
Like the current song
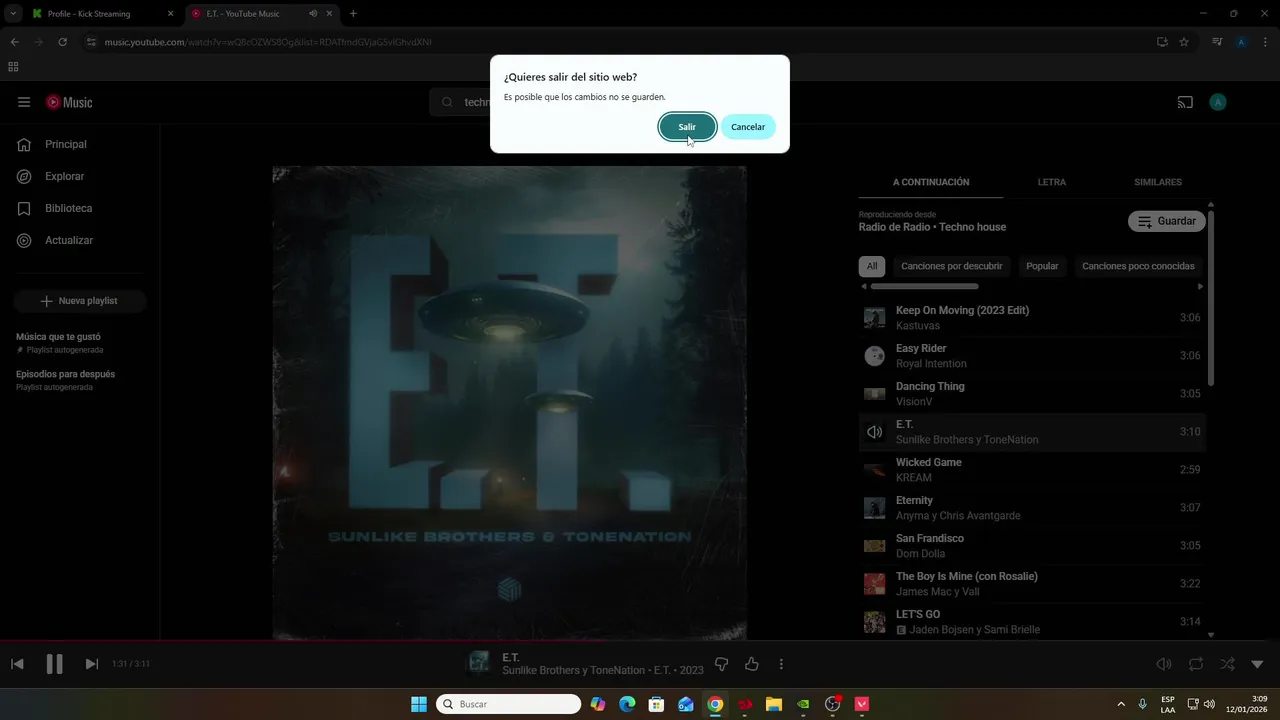752,664
